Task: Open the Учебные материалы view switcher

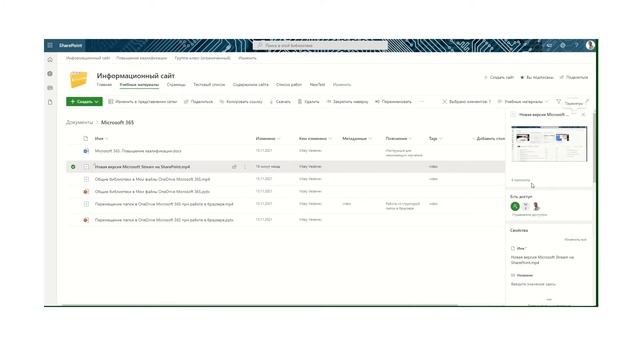Action: [x=522, y=102]
